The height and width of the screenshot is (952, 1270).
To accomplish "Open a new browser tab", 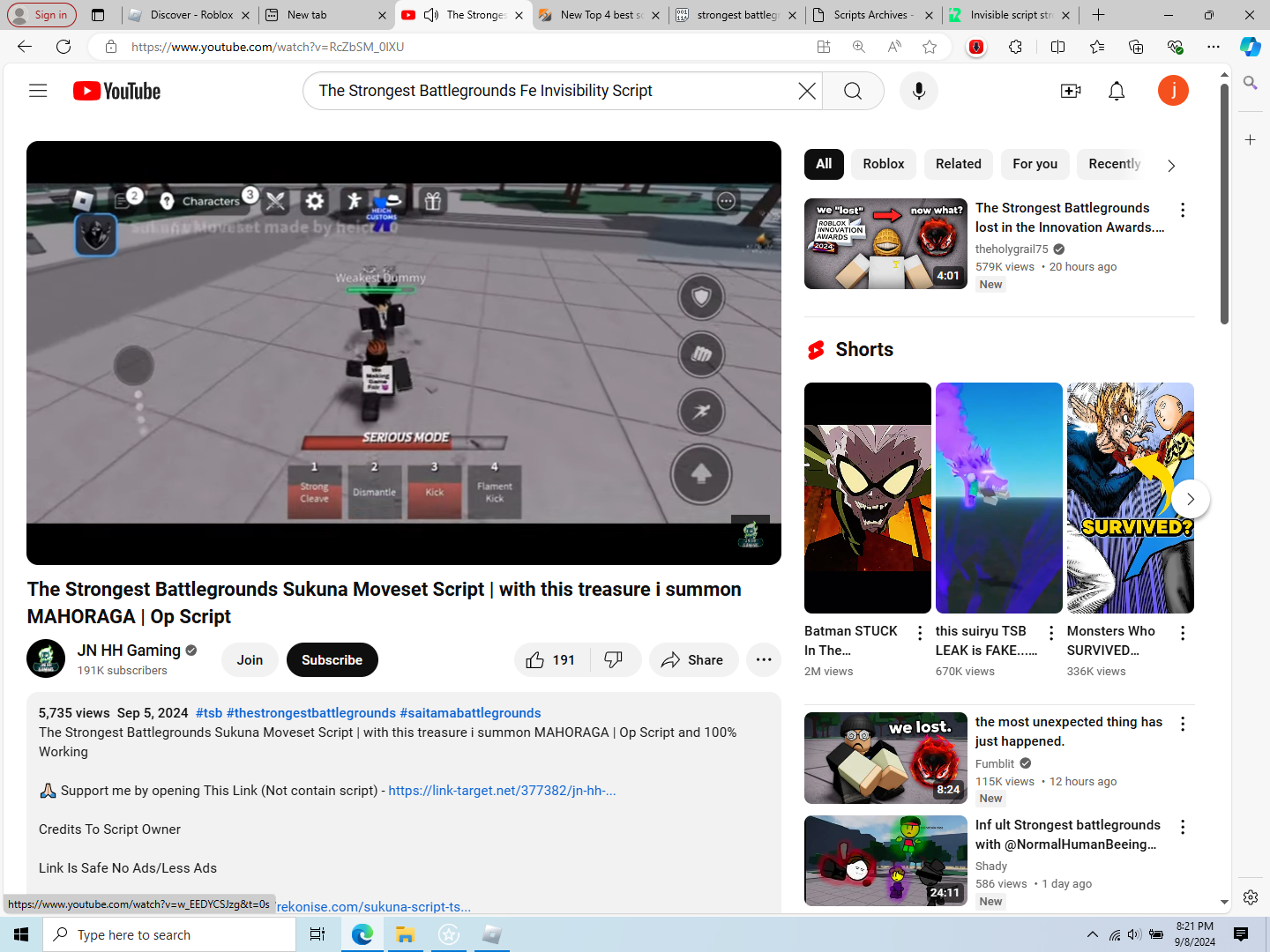I will coord(1098,15).
